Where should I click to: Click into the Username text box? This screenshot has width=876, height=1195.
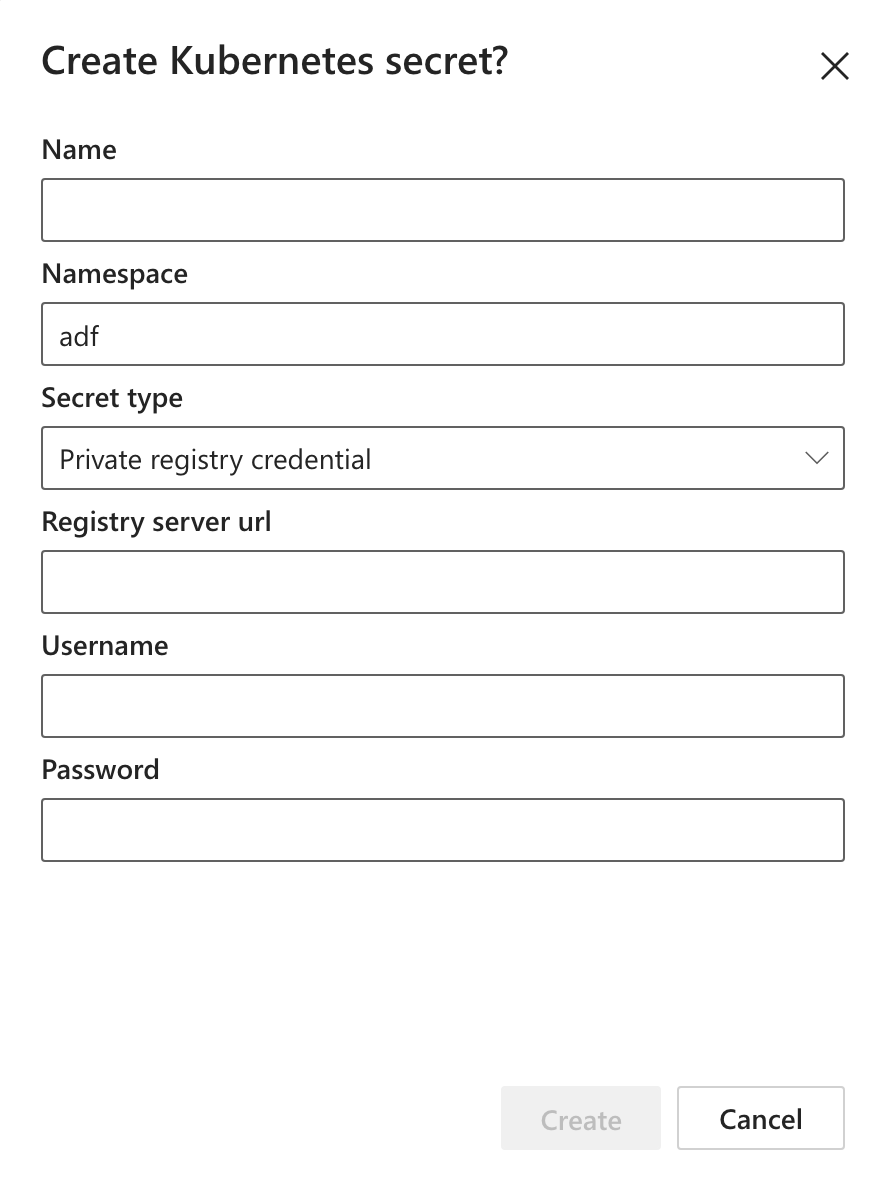pos(442,706)
